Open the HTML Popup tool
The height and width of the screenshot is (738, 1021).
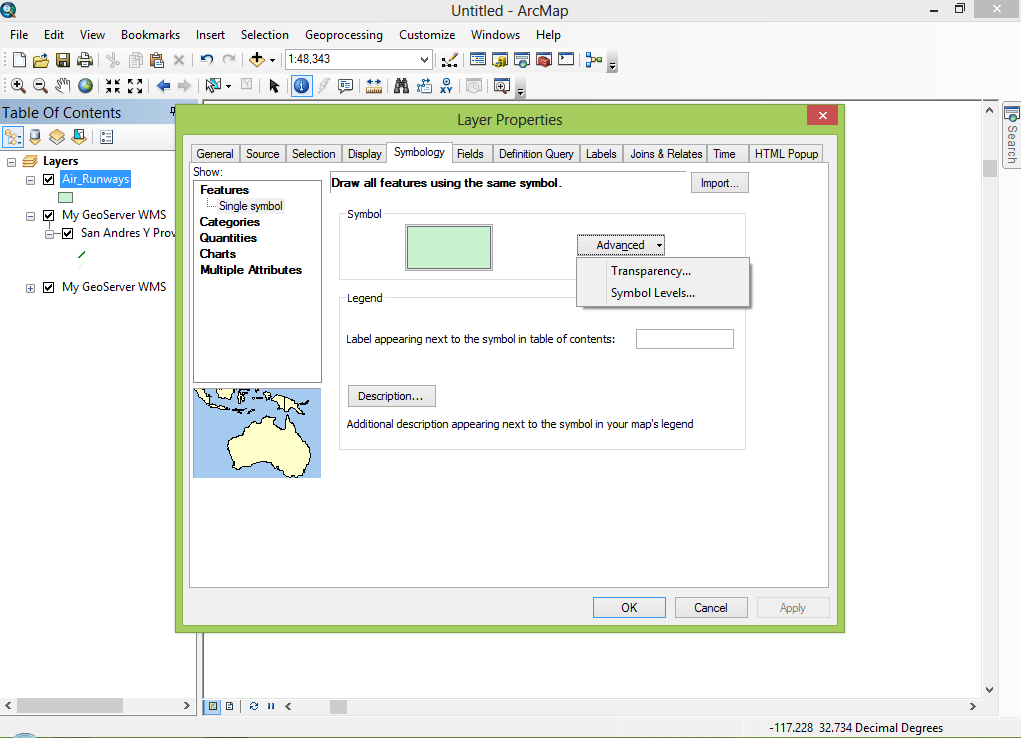pyautogui.click(x=345, y=85)
